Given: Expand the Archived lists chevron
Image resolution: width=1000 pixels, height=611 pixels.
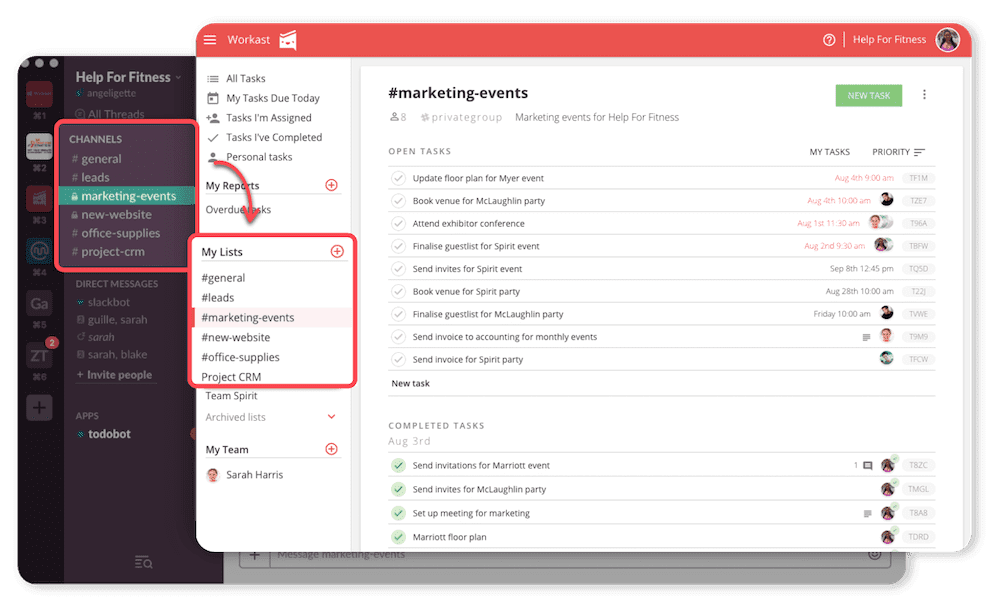Looking at the screenshot, I should [x=331, y=416].
